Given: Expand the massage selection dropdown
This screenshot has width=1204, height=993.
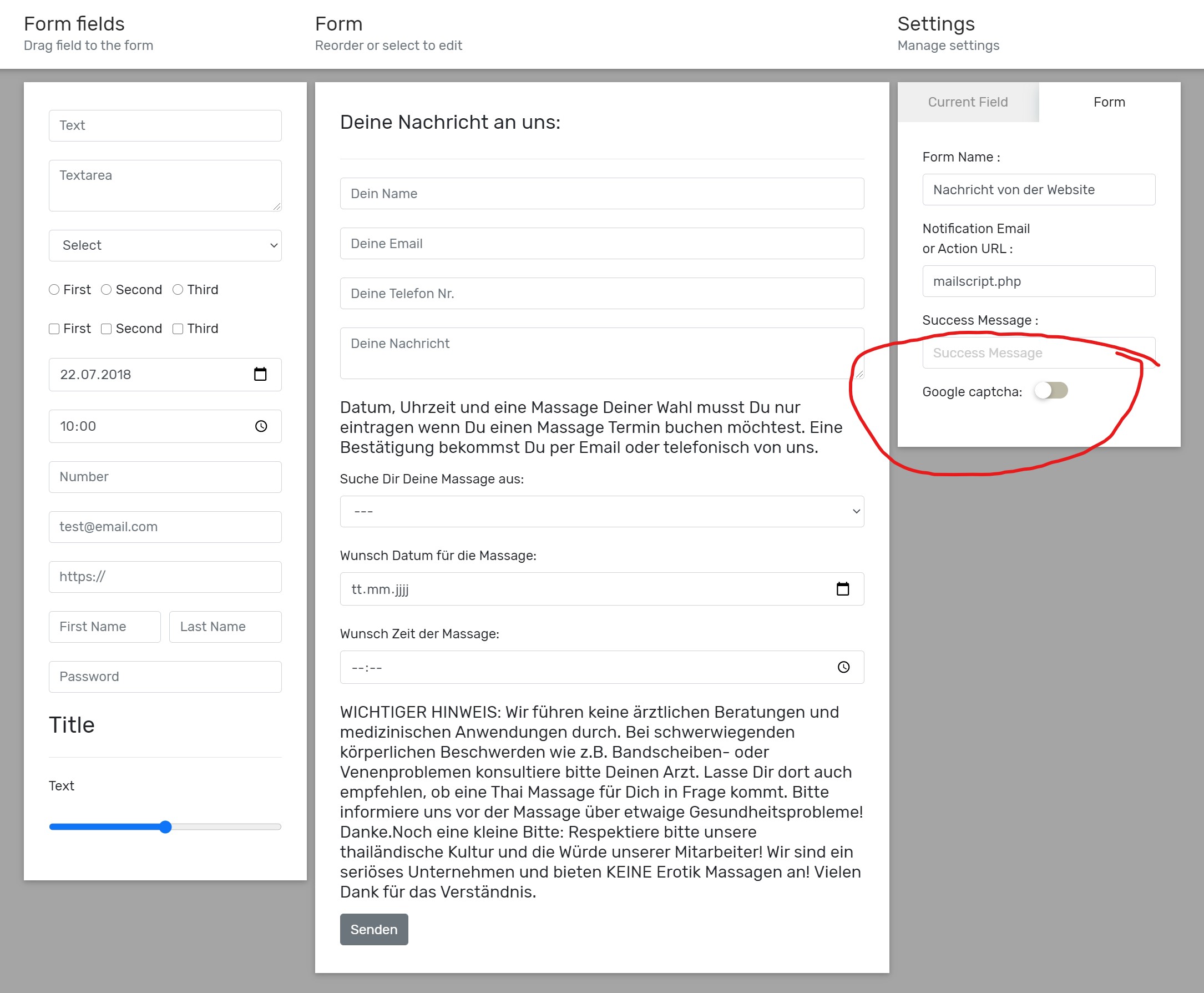Looking at the screenshot, I should tap(601, 511).
